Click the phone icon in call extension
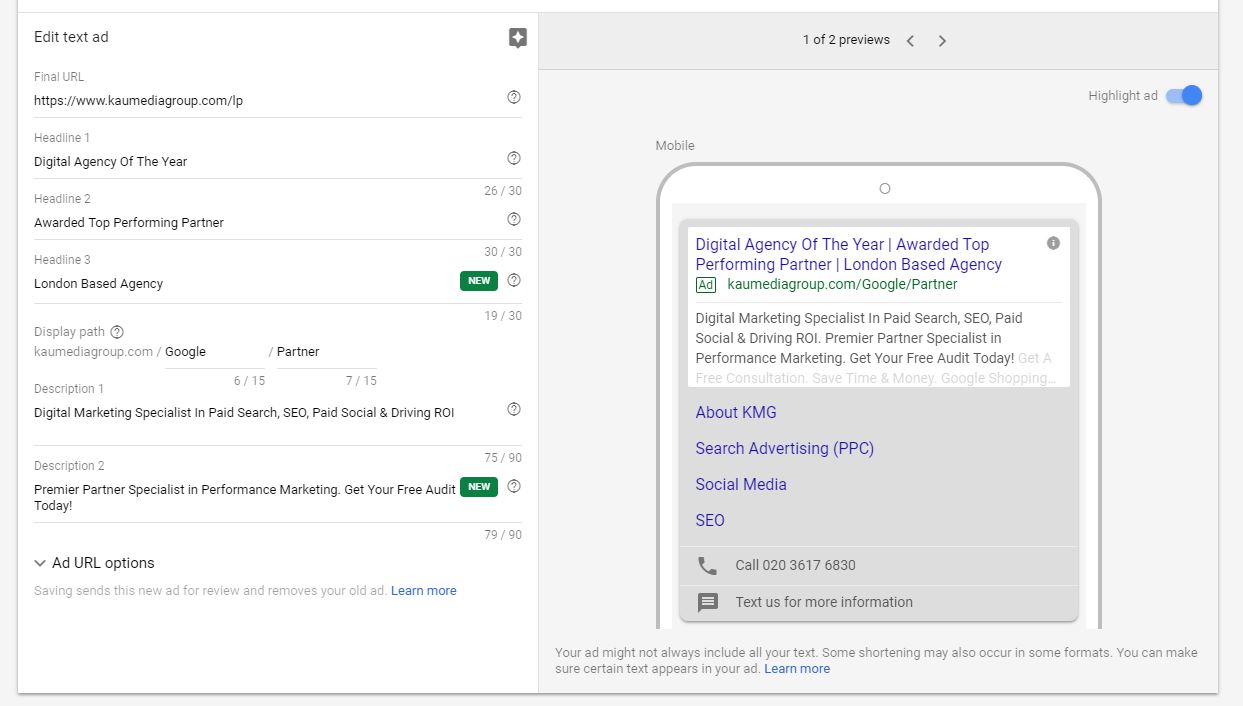Viewport: 1243px width, 706px height. [x=707, y=565]
